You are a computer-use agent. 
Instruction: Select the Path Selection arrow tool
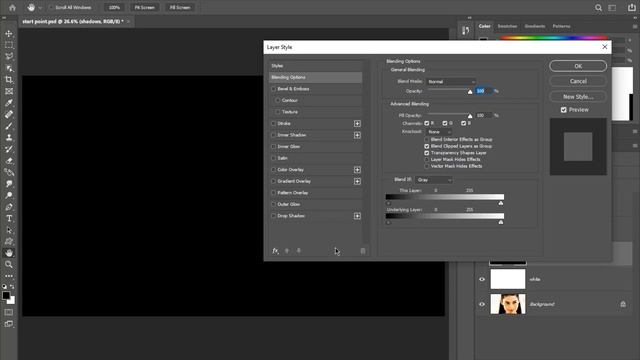pos(9,230)
